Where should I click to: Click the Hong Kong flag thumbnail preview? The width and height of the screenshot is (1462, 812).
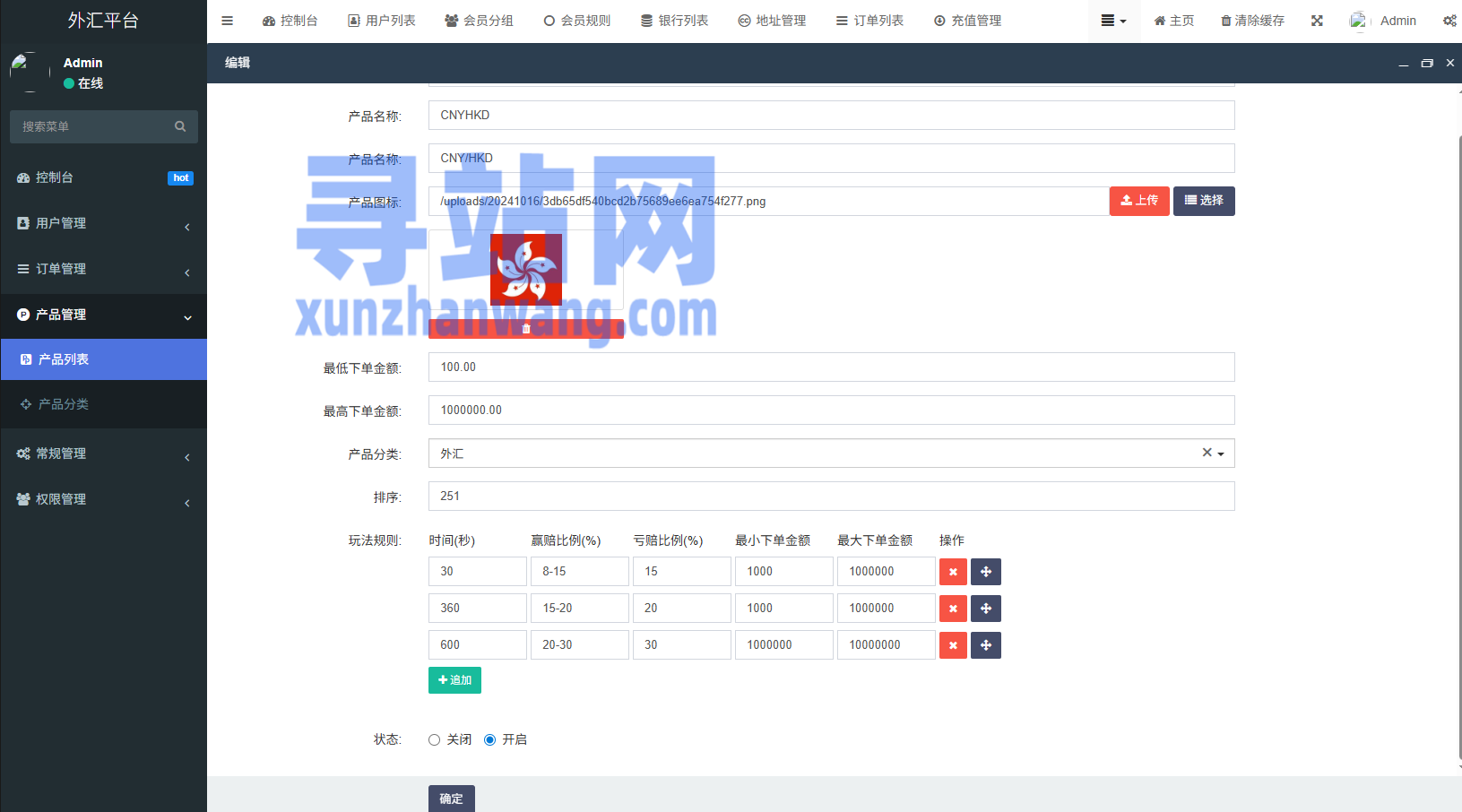pyautogui.click(x=526, y=270)
